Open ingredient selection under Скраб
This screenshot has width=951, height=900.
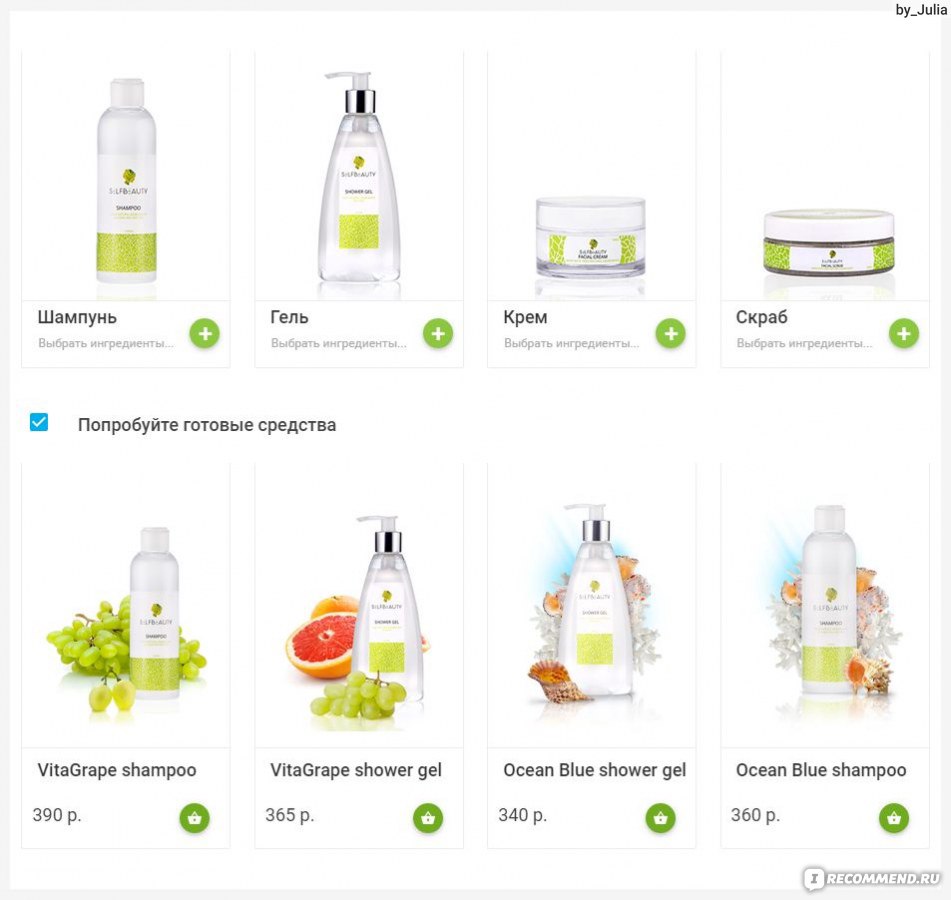point(805,343)
